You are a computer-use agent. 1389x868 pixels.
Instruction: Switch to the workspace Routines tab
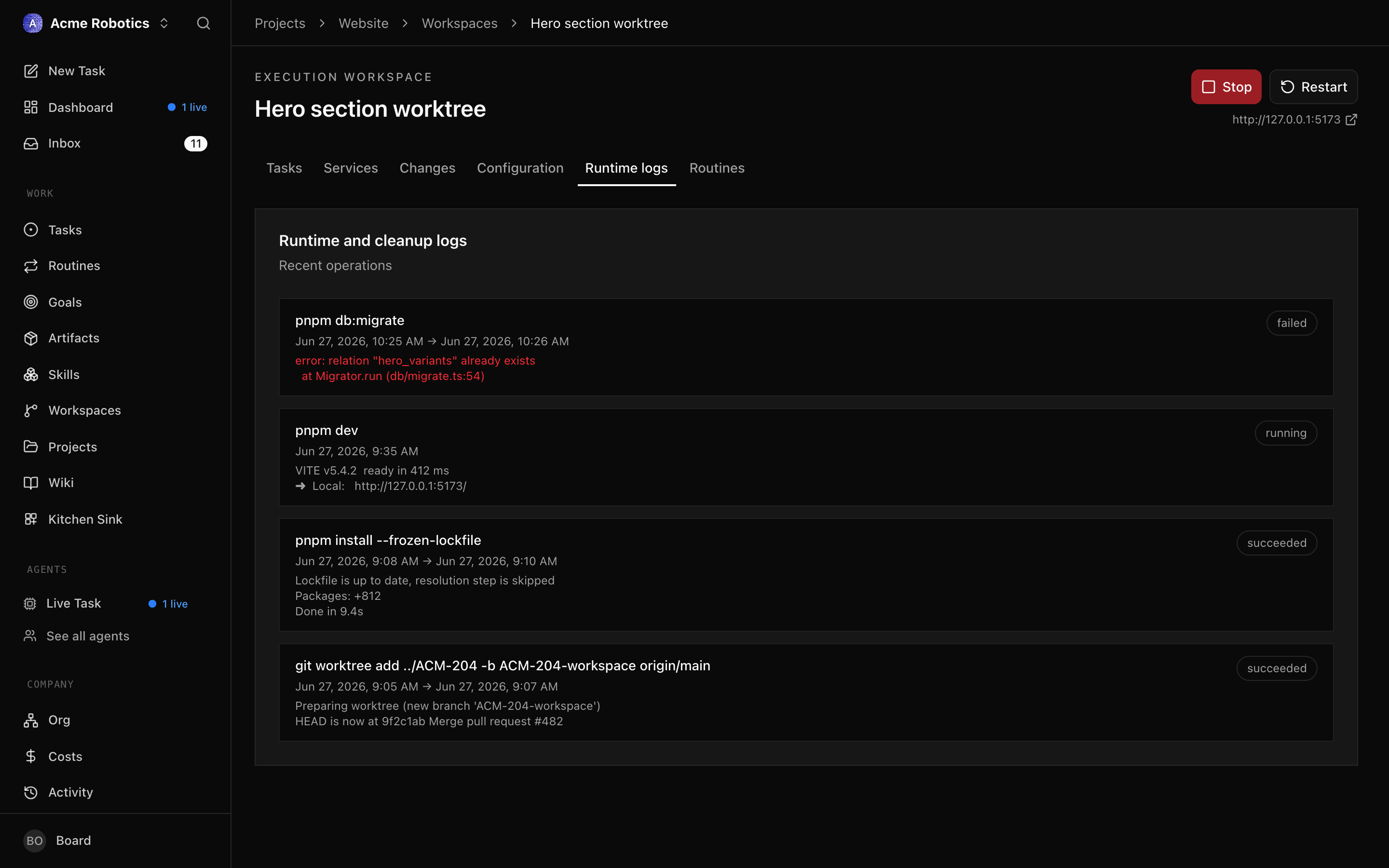717,168
